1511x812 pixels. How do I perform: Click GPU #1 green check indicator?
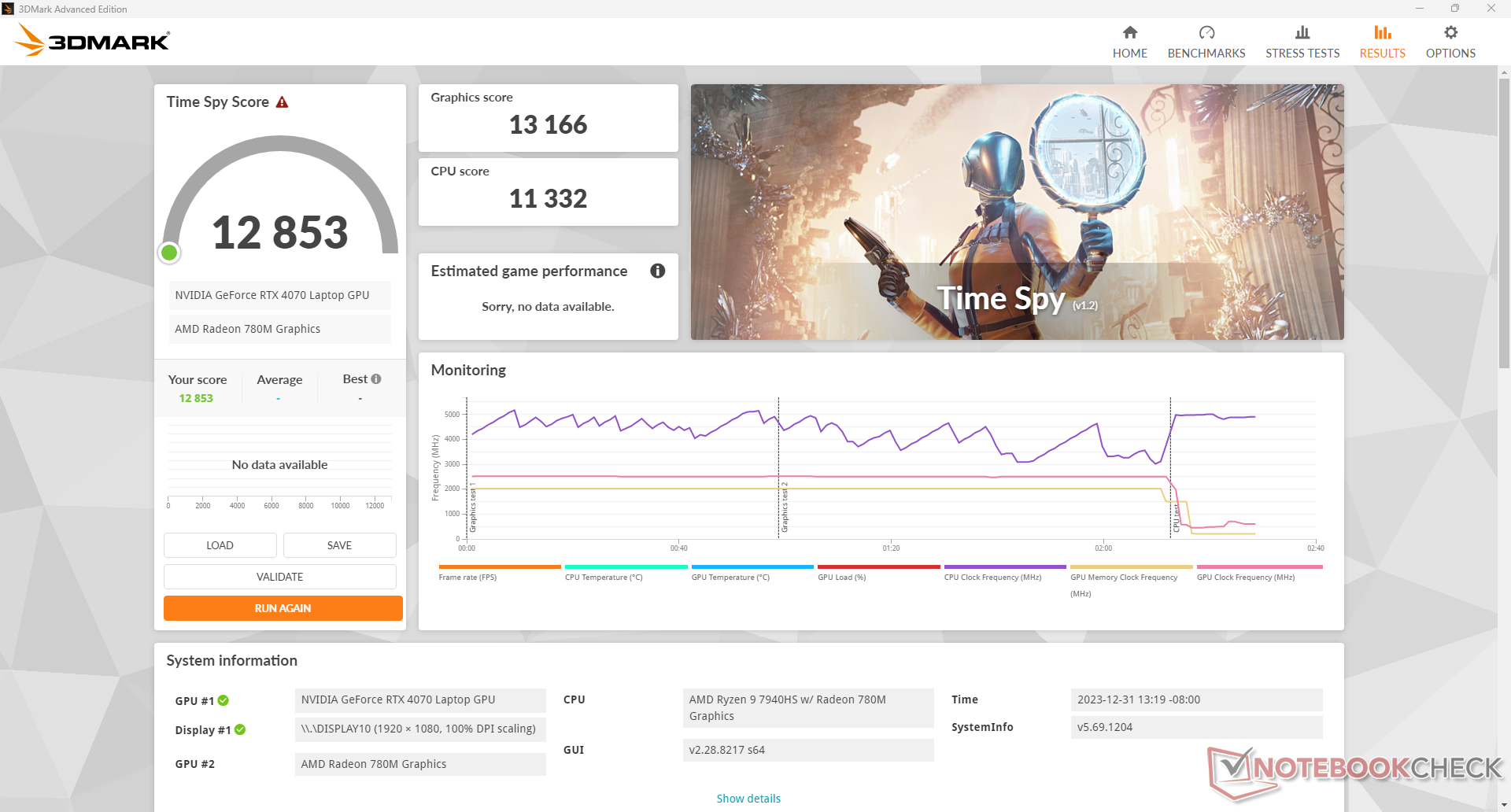(x=224, y=700)
